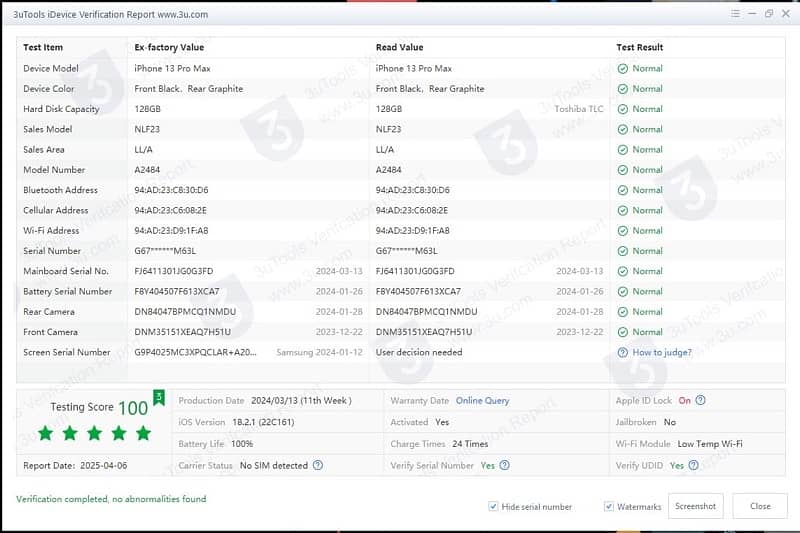800x533 pixels.
Task: Open the Online Query warranty link
Action: point(483,401)
